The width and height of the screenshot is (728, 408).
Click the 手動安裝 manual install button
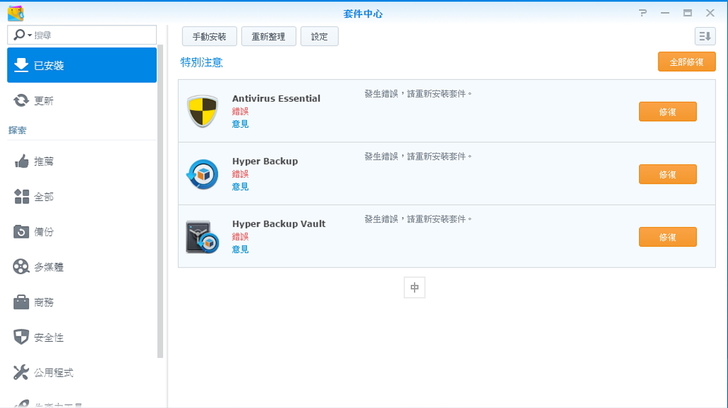tap(209, 36)
